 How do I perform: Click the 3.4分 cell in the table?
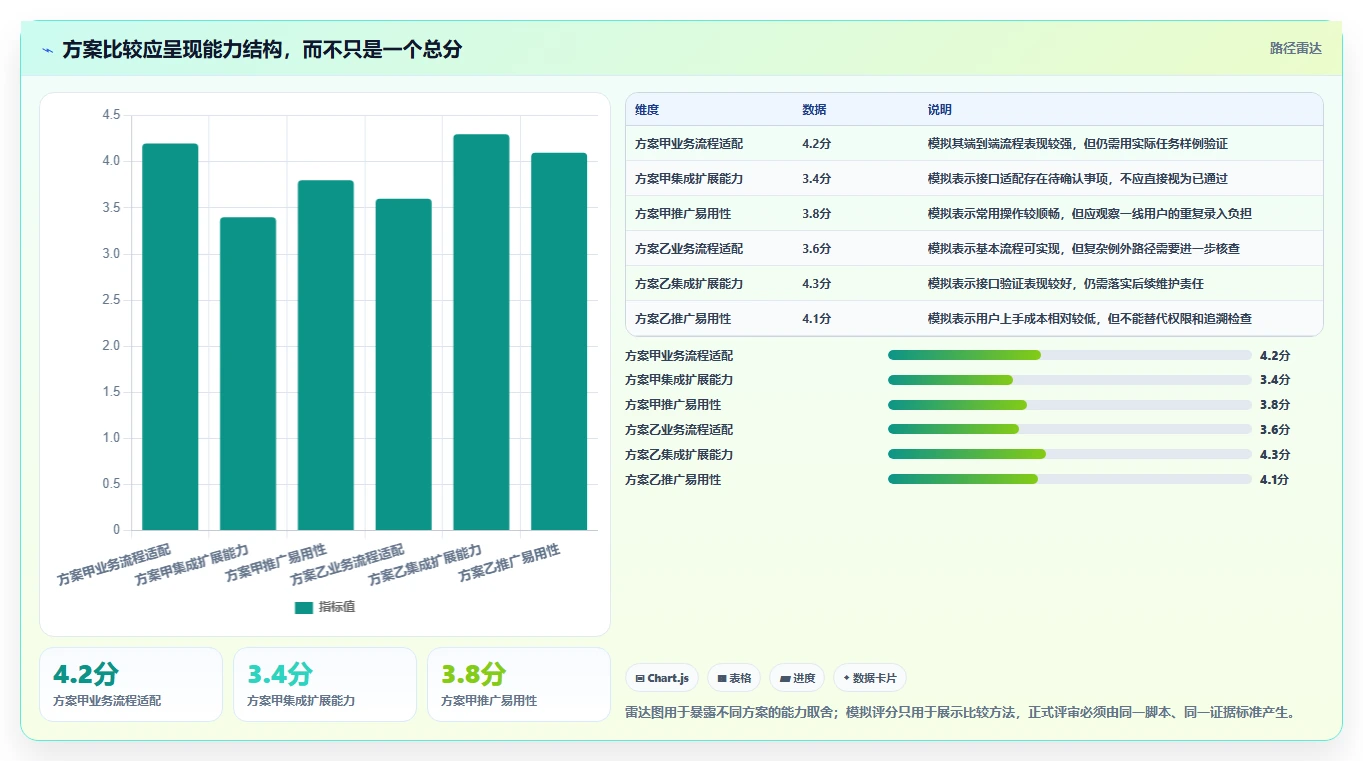pyautogui.click(x=816, y=179)
